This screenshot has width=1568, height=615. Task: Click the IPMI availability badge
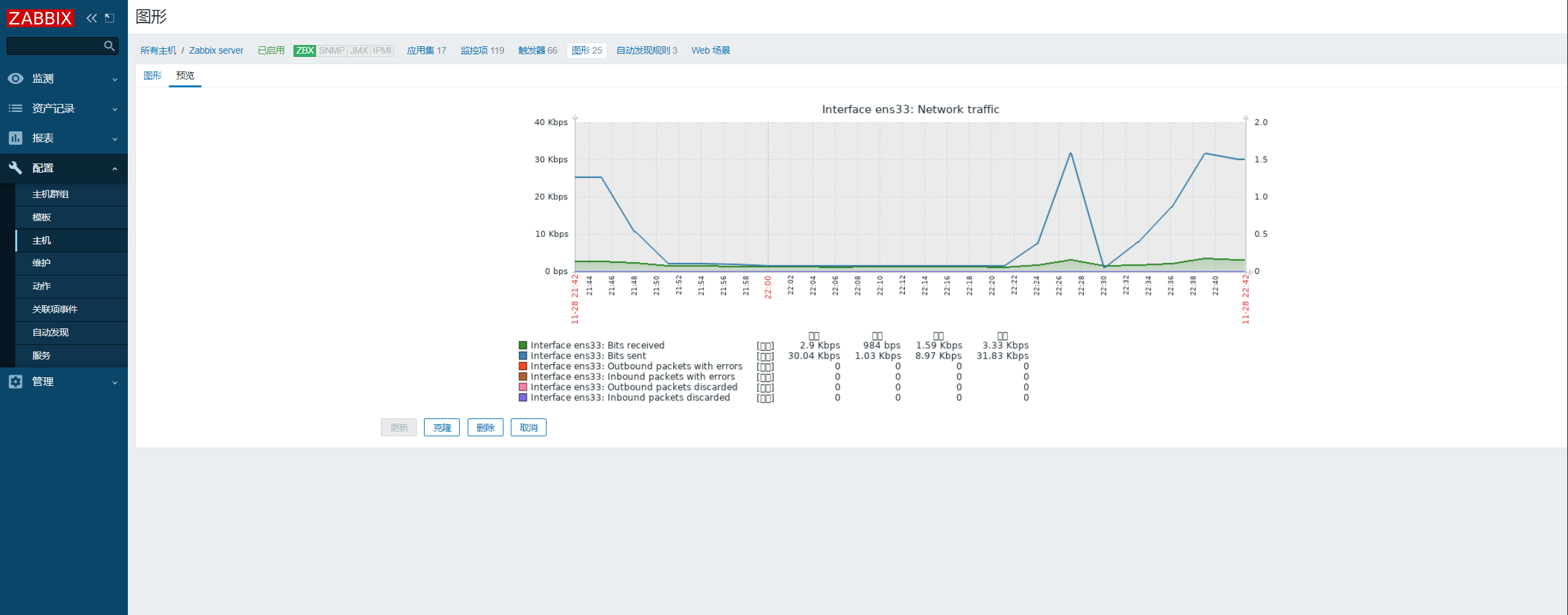click(x=382, y=50)
